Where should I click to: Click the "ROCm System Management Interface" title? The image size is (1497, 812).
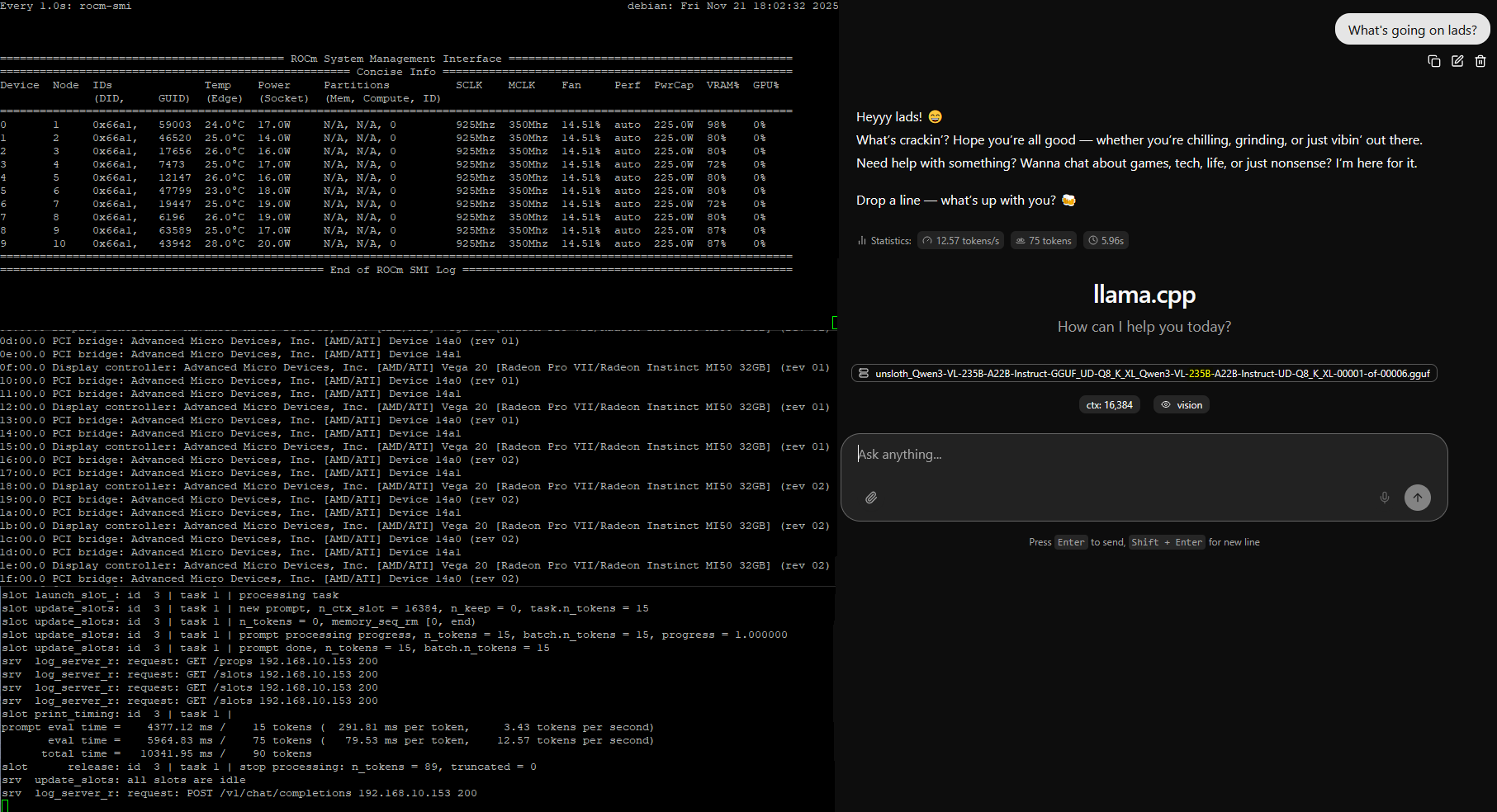396,59
